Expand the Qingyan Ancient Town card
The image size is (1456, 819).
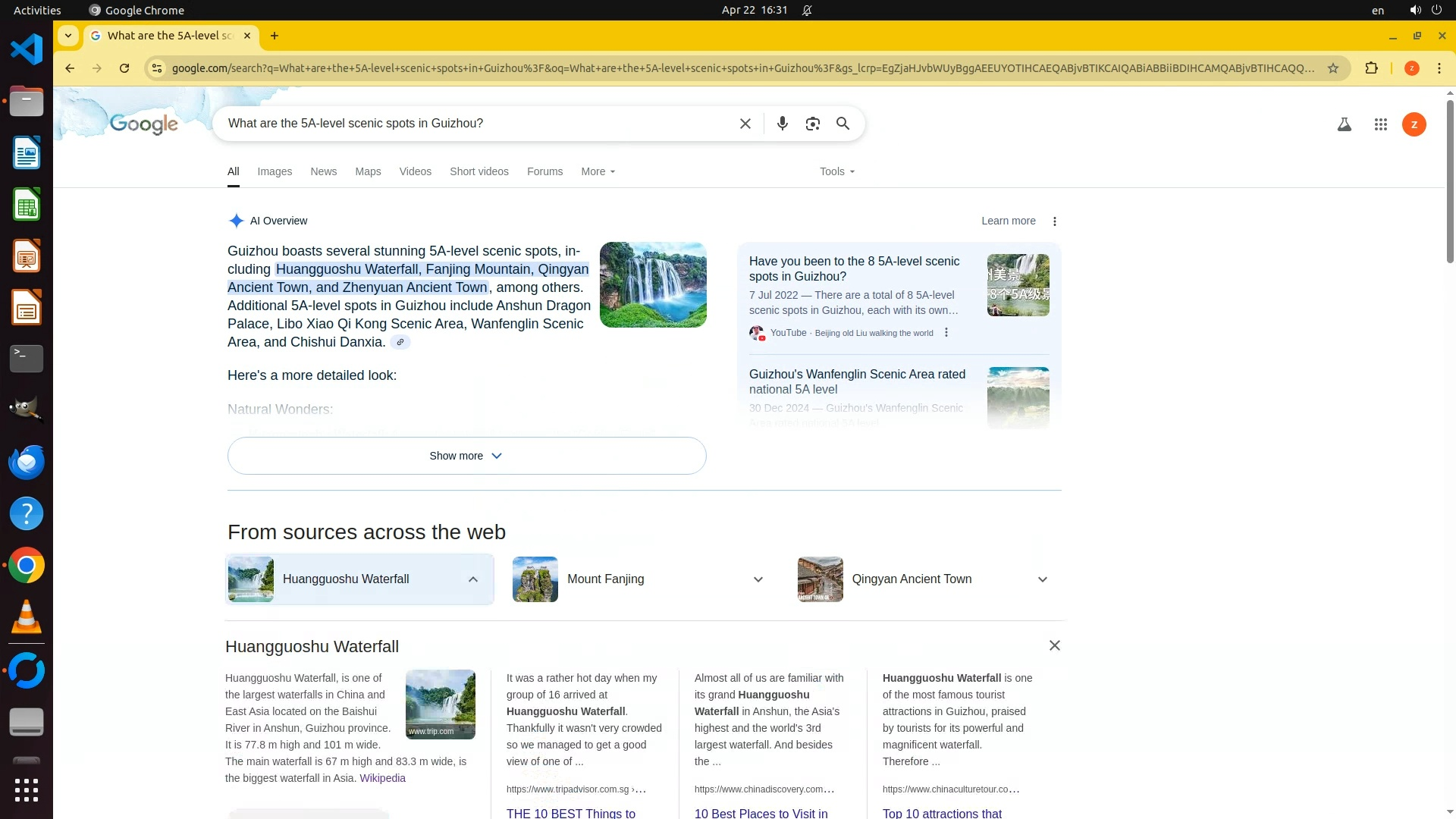coord(1042,579)
